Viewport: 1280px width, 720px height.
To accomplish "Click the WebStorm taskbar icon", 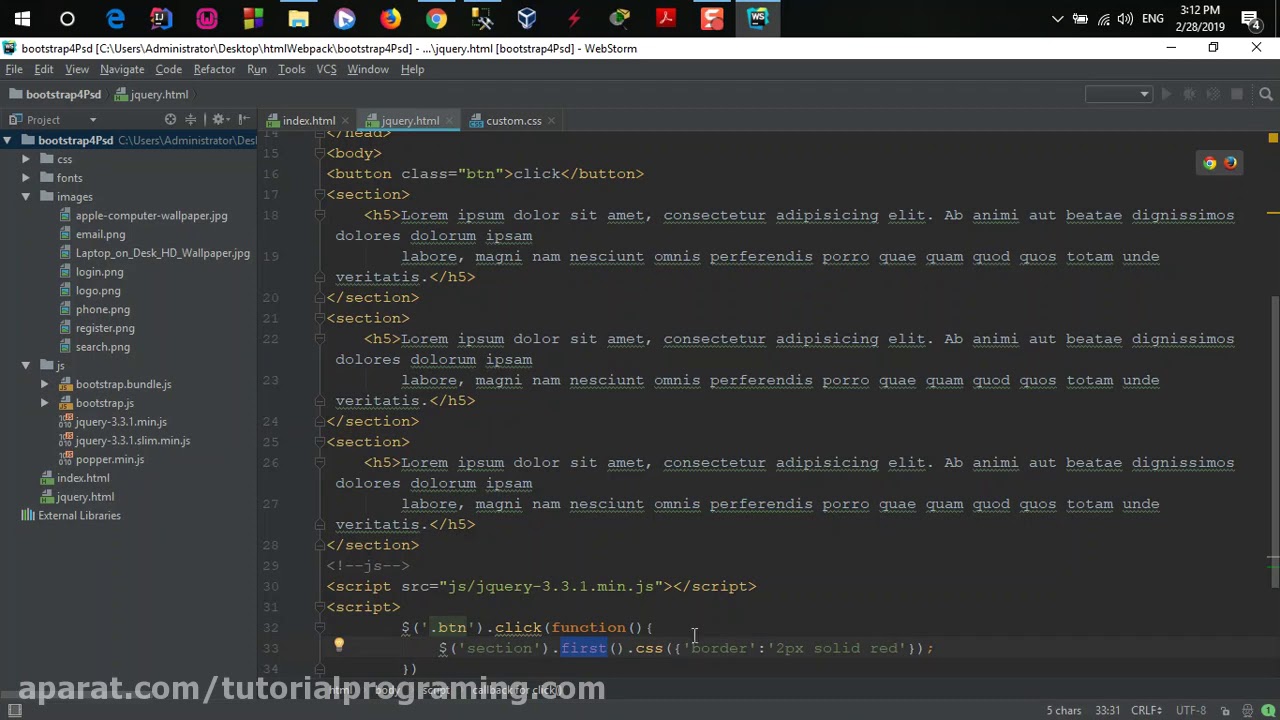I will point(757,18).
